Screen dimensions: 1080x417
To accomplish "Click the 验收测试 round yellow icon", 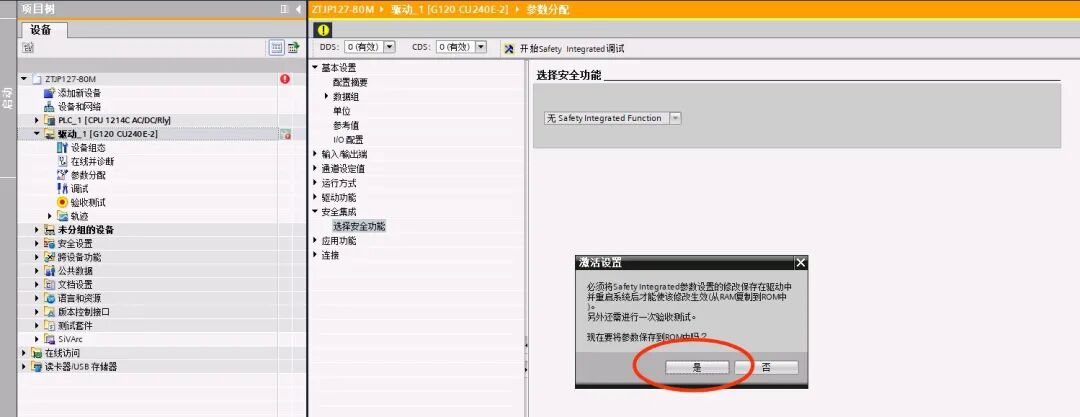I will click(62, 202).
